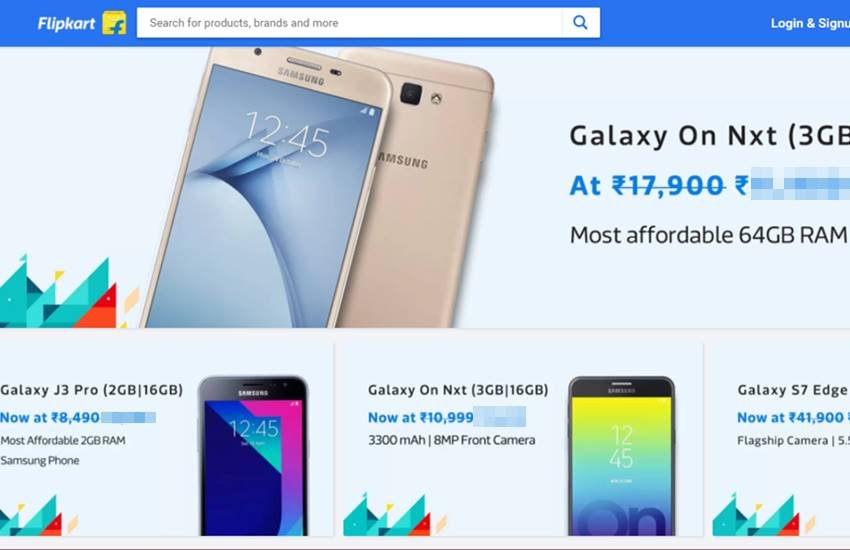The image size is (850, 550).
Task: Focus the product search input field
Action: click(x=350, y=23)
